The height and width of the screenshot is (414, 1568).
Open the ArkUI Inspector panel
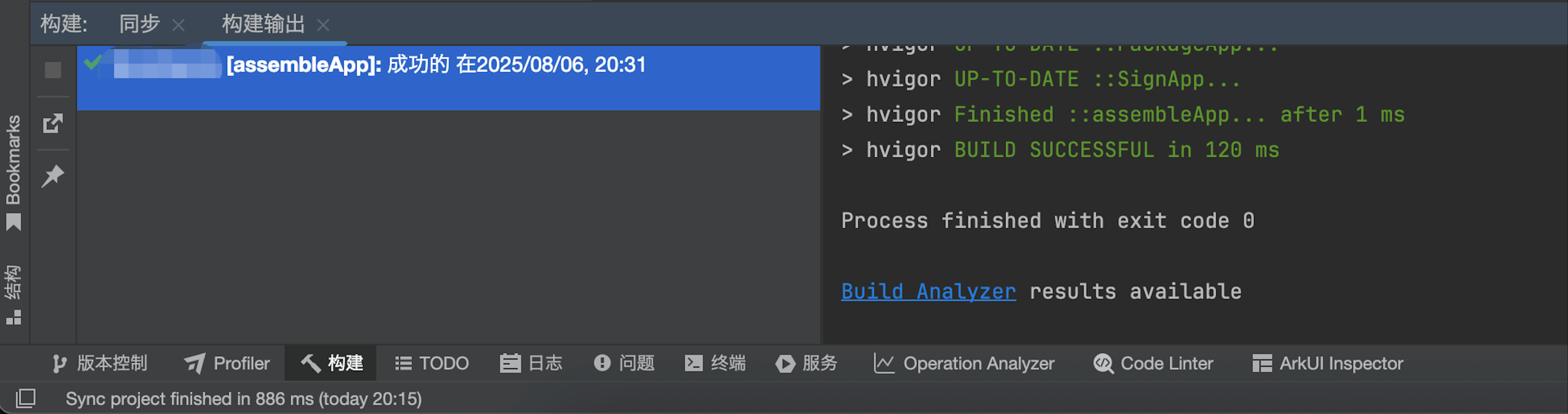point(1327,364)
